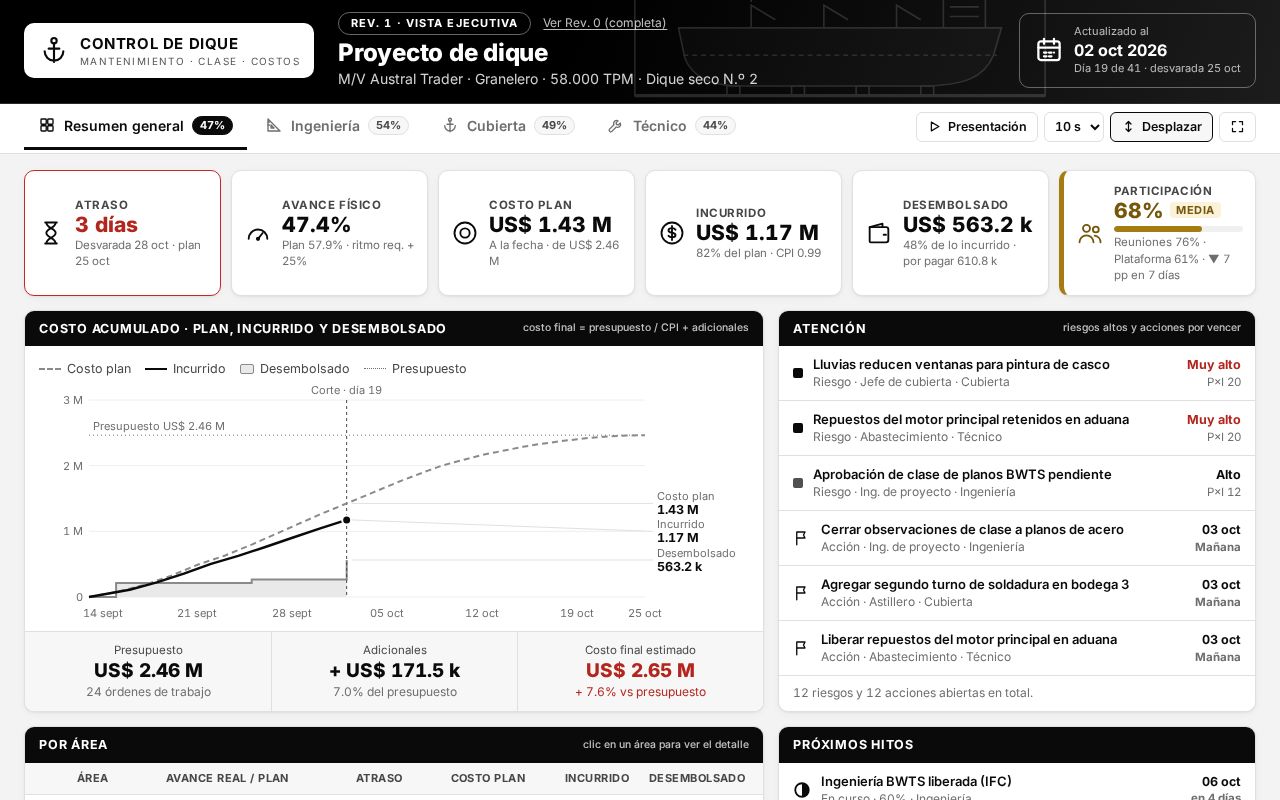Open the Técnico tab

671,126
